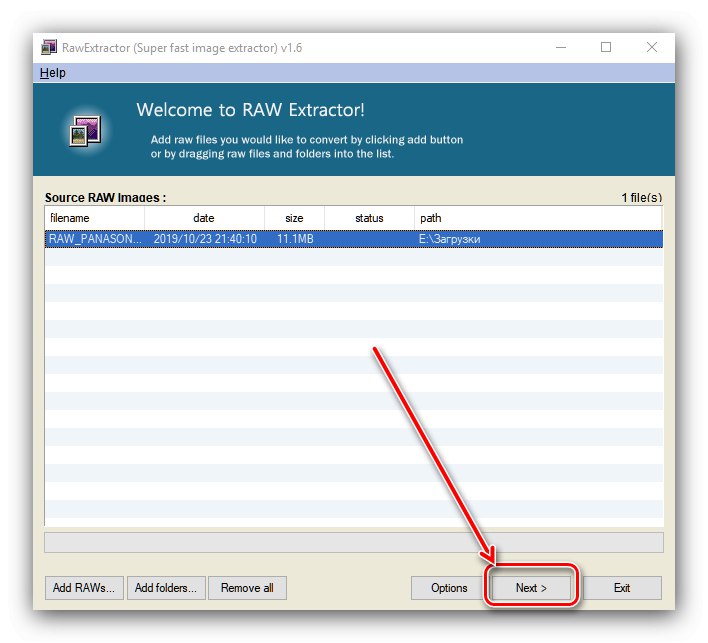Select the RAW_PANASON... file row
The height and width of the screenshot is (643, 708).
point(354,239)
